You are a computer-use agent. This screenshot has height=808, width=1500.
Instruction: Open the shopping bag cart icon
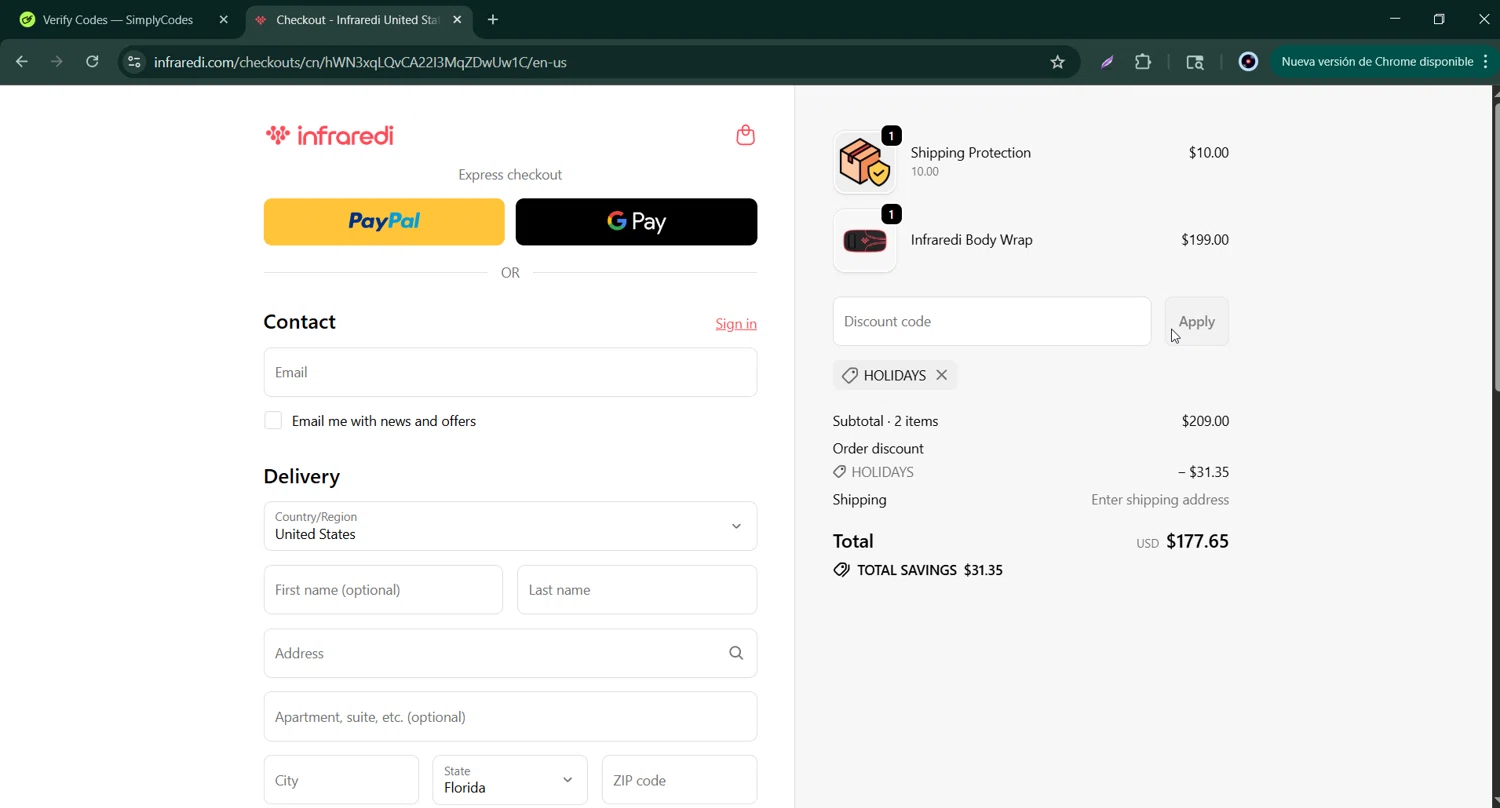coord(745,135)
